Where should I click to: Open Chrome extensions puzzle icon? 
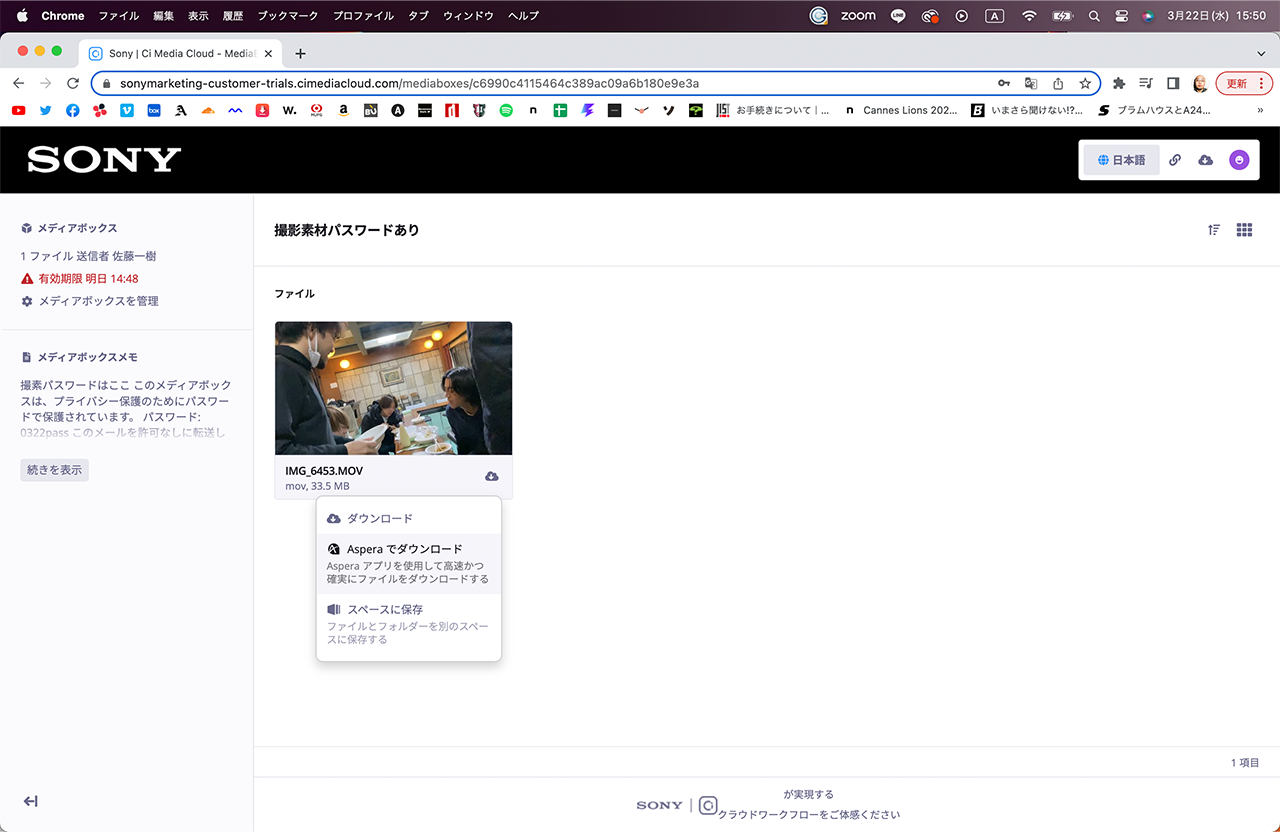pos(1119,84)
